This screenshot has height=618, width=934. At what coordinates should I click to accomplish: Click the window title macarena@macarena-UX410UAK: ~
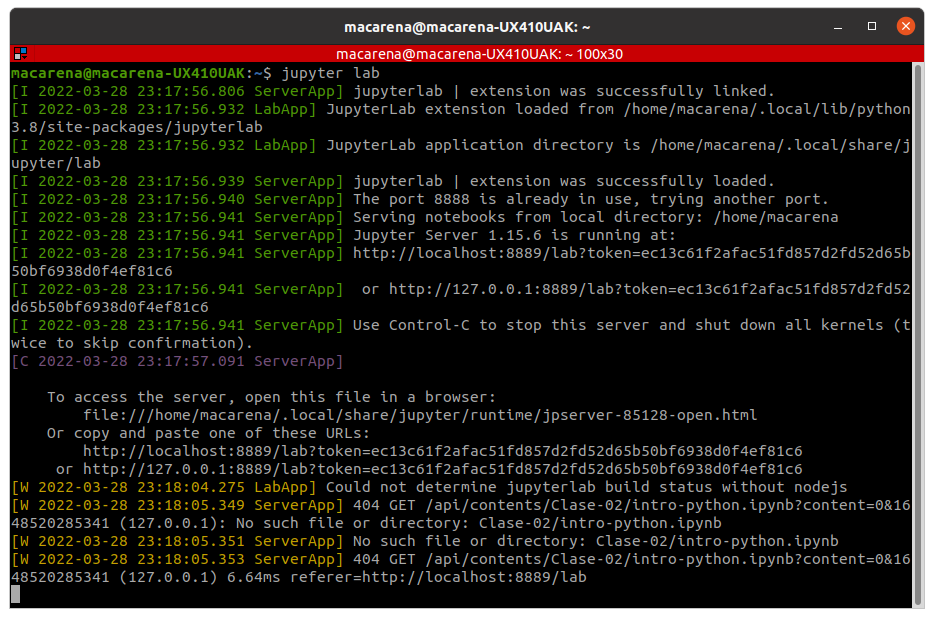coord(467,27)
